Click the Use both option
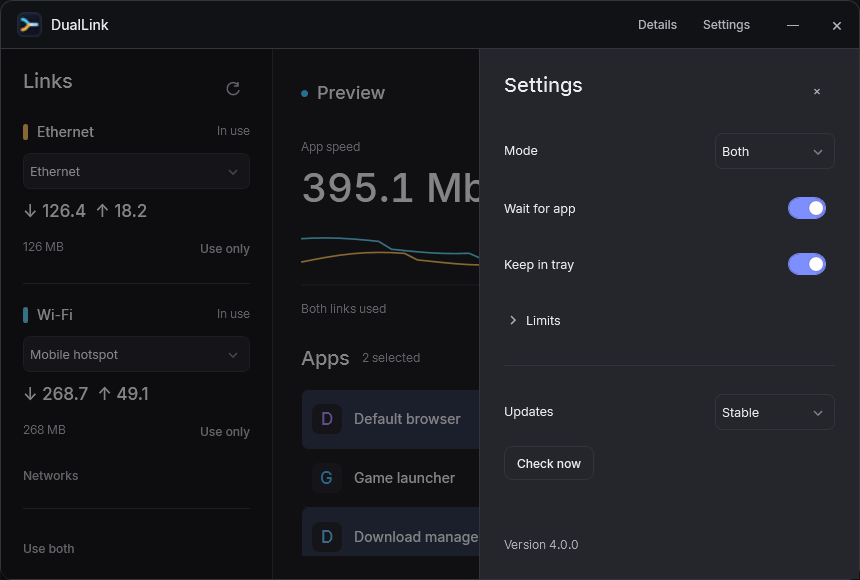The image size is (860, 580). pos(48,549)
